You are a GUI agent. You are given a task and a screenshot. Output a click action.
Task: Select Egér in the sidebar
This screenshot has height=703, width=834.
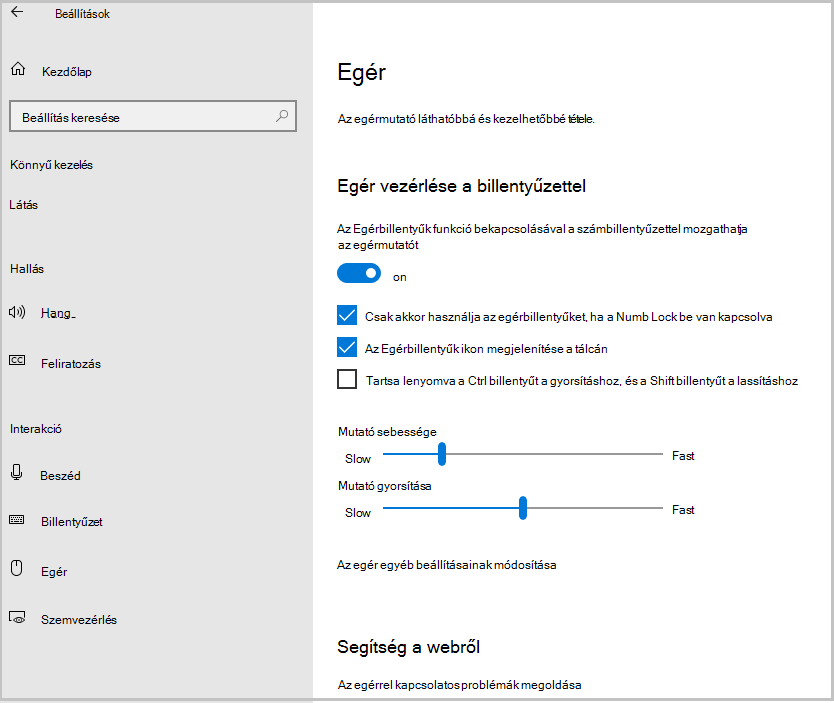click(x=54, y=572)
